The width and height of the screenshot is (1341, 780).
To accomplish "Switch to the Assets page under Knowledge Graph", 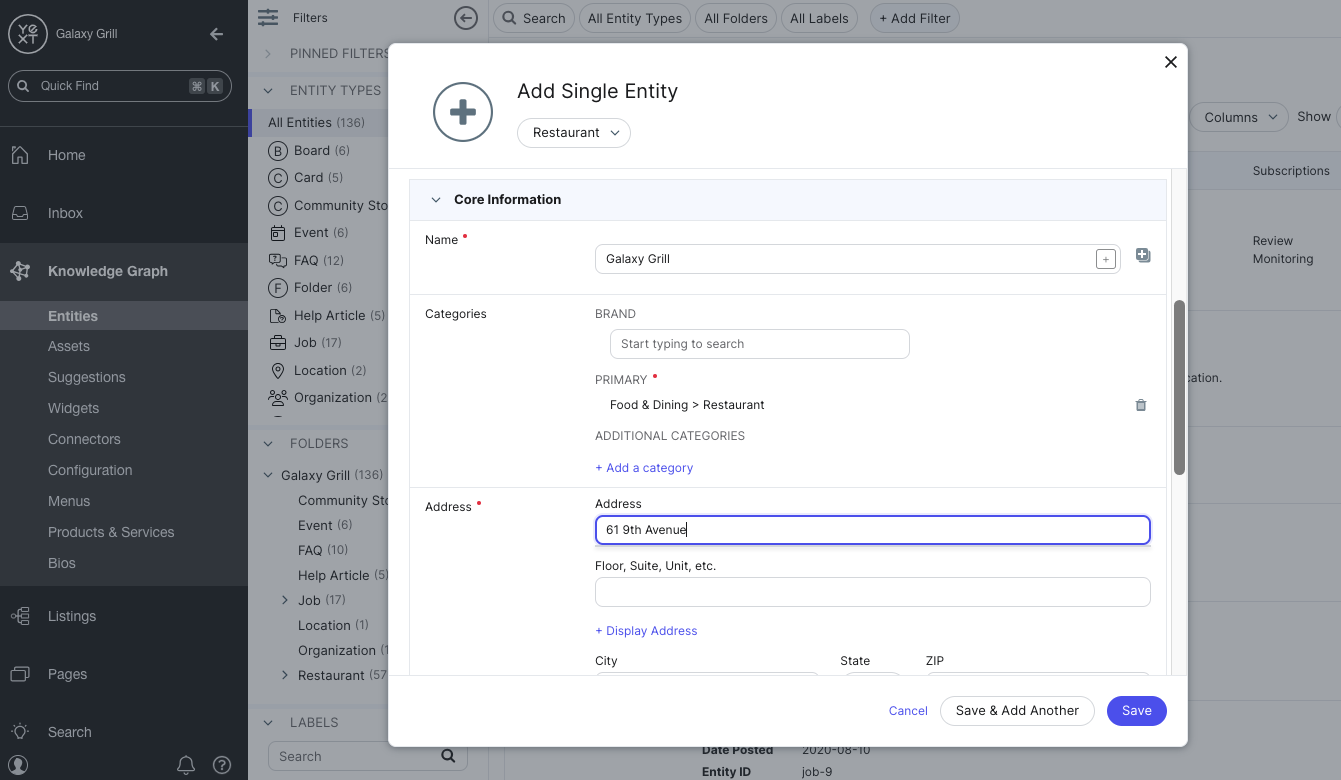I will 69,346.
